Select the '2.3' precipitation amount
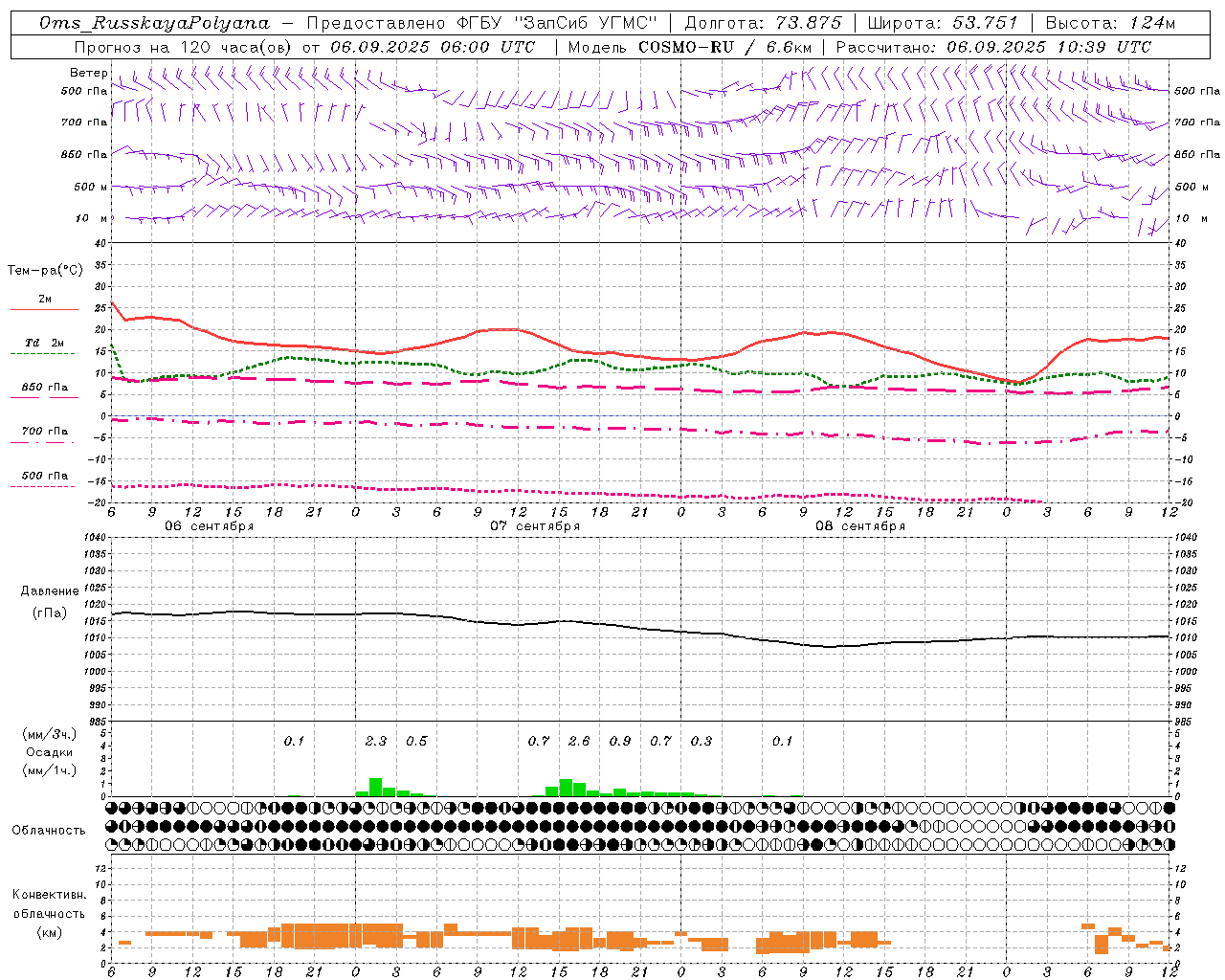 click(376, 741)
